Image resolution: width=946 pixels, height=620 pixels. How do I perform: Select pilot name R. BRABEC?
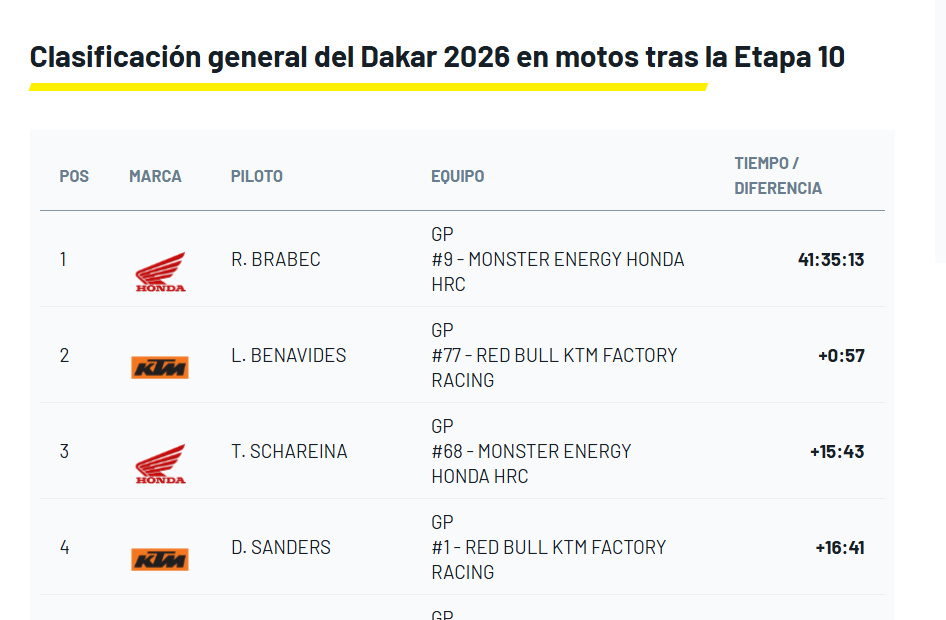point(276,259)
